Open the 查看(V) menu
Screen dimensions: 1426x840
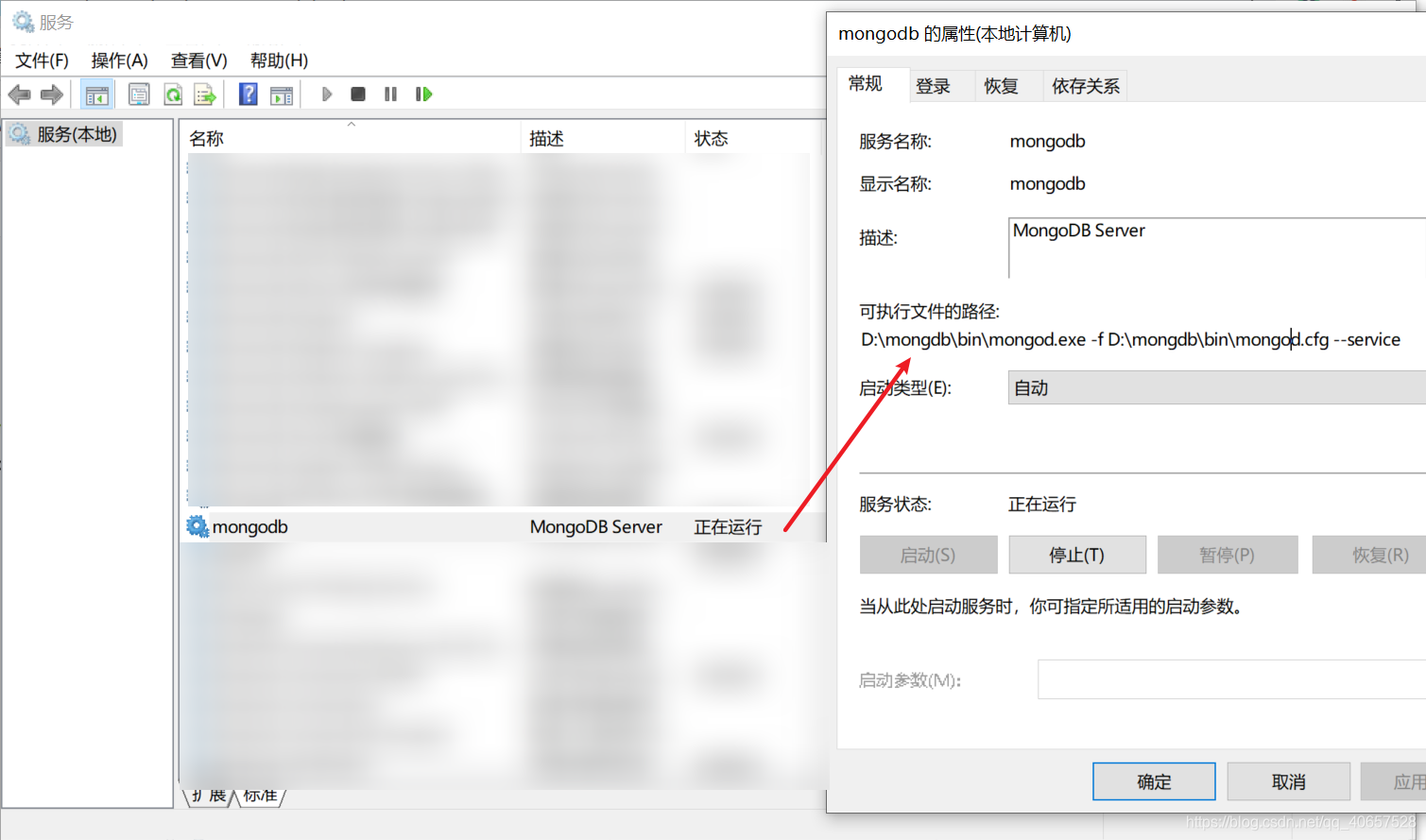pos(198,60)
